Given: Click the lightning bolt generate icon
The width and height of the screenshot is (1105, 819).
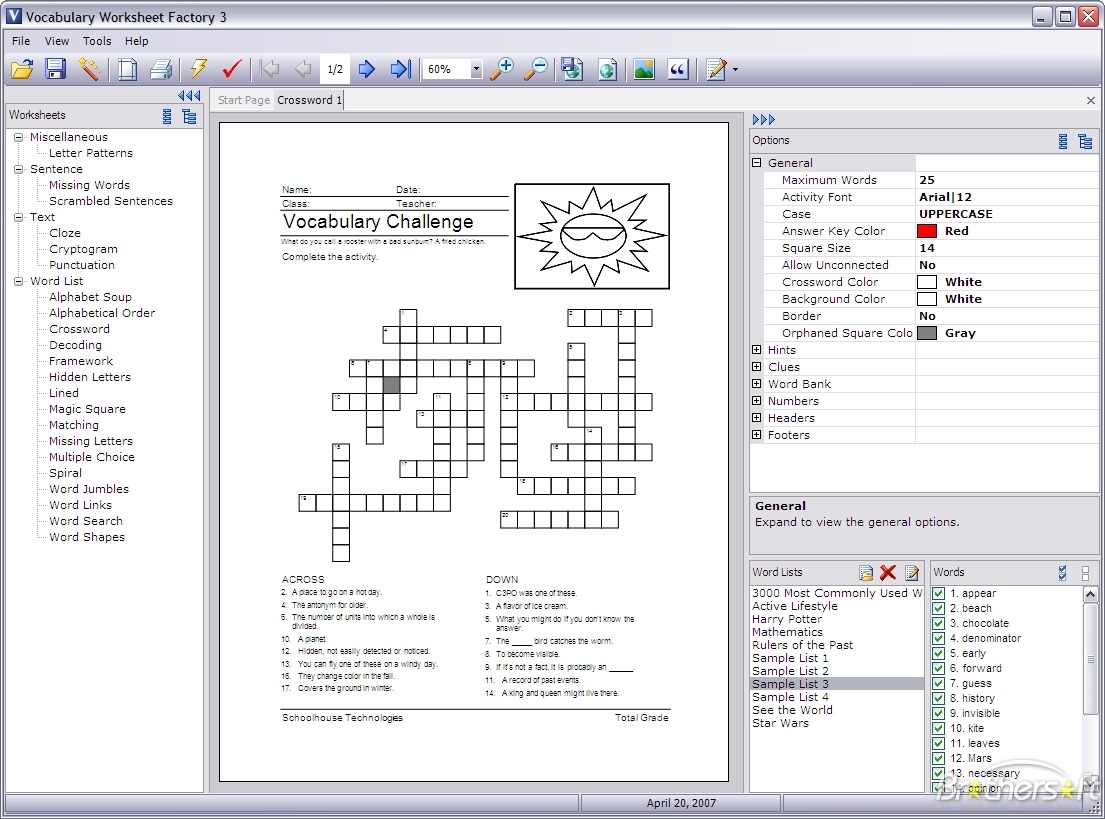Looking at the screenshot, I should pos(199,69).
